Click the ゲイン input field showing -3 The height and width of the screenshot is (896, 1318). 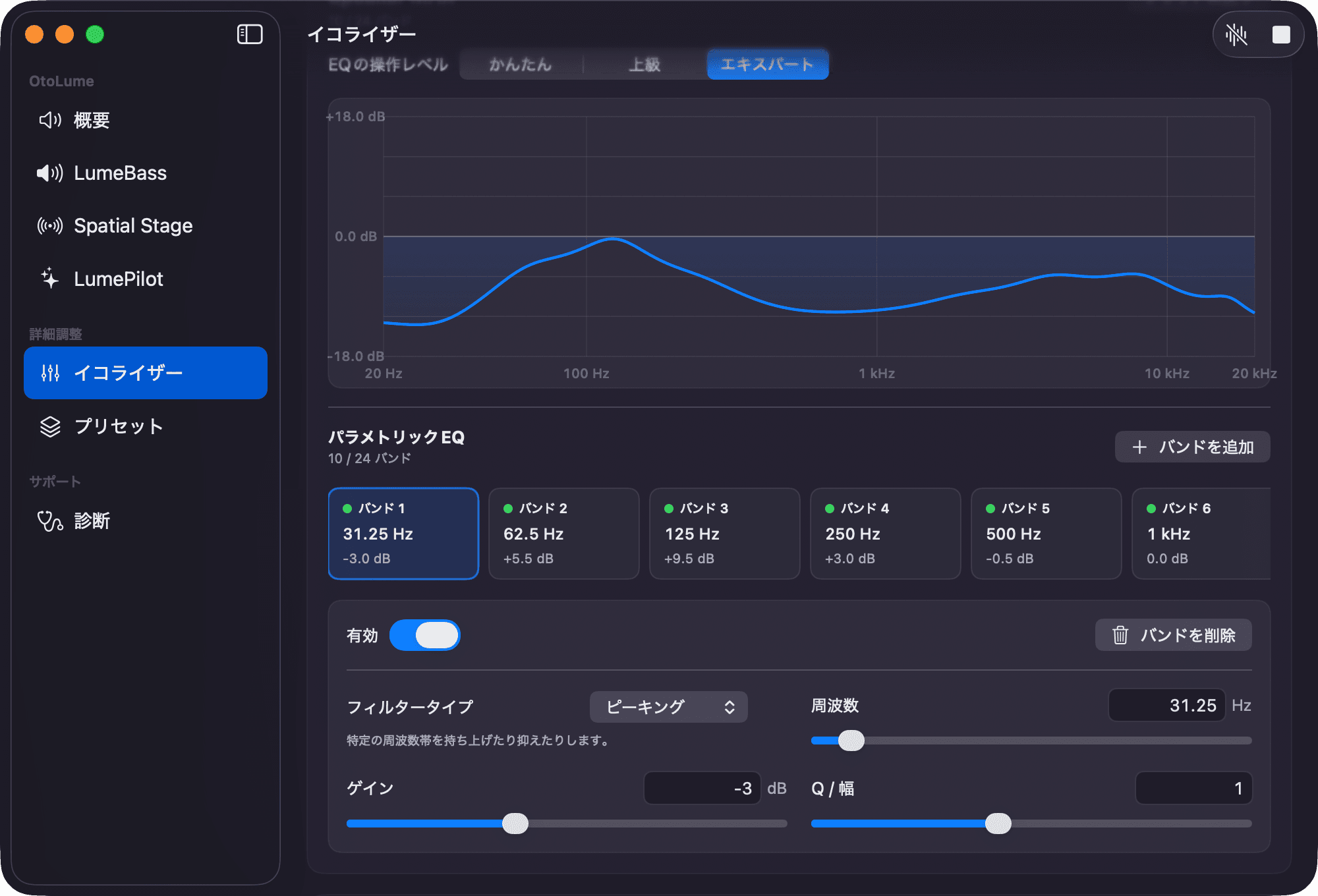click(702, 788)
